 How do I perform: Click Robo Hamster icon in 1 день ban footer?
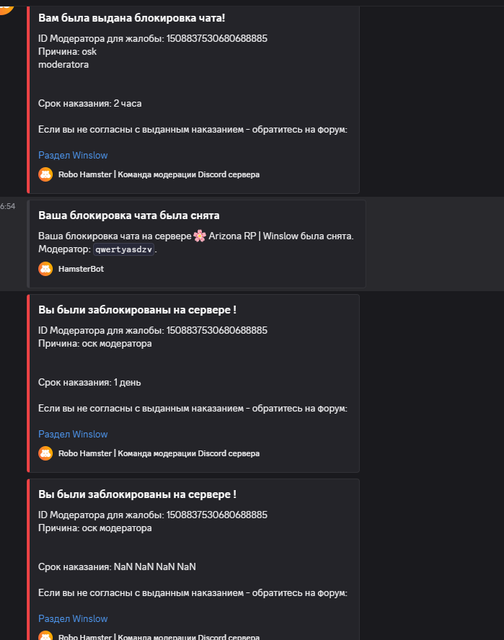coord(45,453)
